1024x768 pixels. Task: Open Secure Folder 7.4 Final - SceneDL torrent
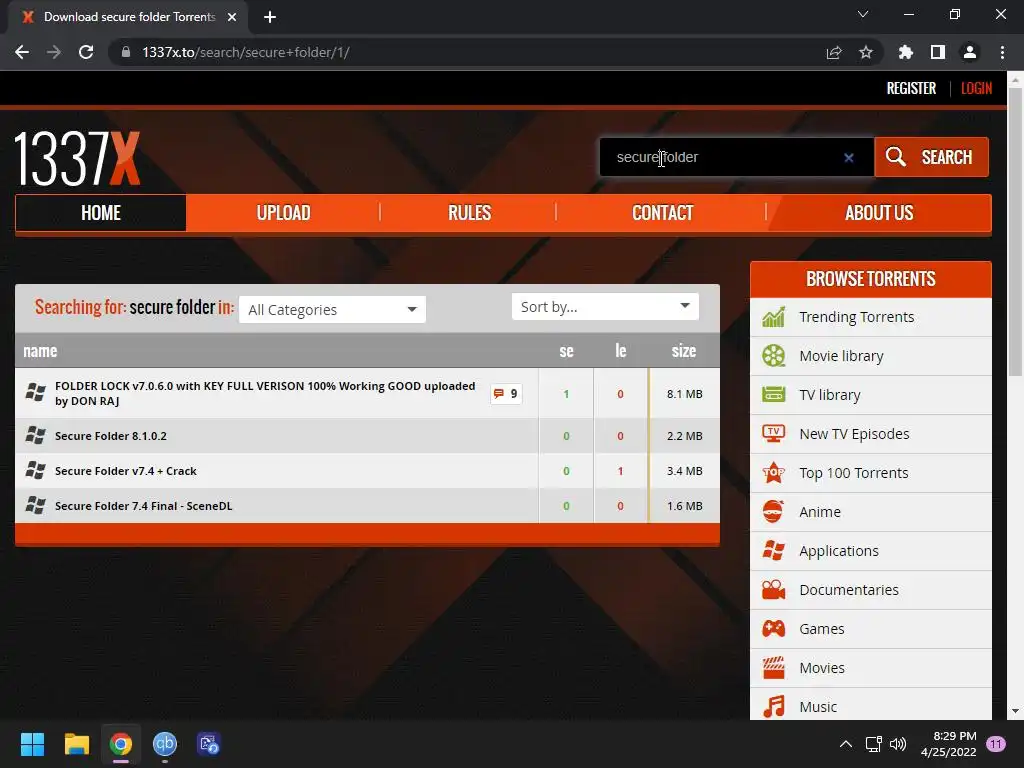coord(144,506)
